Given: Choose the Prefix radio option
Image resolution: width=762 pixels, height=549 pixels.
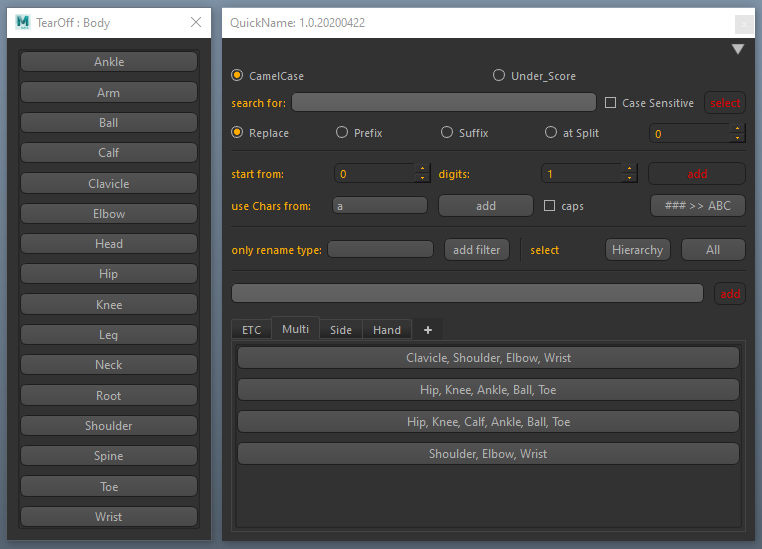Looking at the screenshot, I should [x=342, y=133].
